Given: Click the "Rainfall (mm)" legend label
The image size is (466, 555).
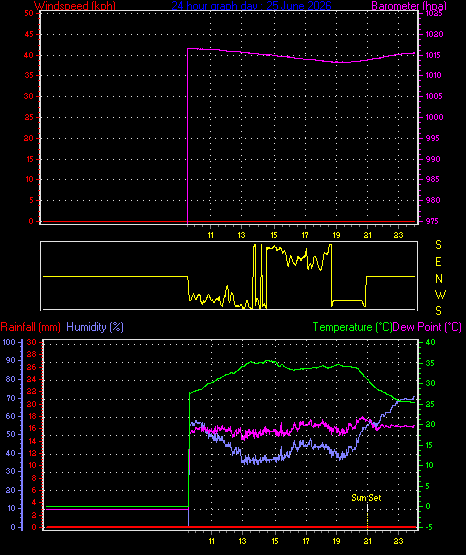Looking at the screenshot, I should tap(30, 327).
